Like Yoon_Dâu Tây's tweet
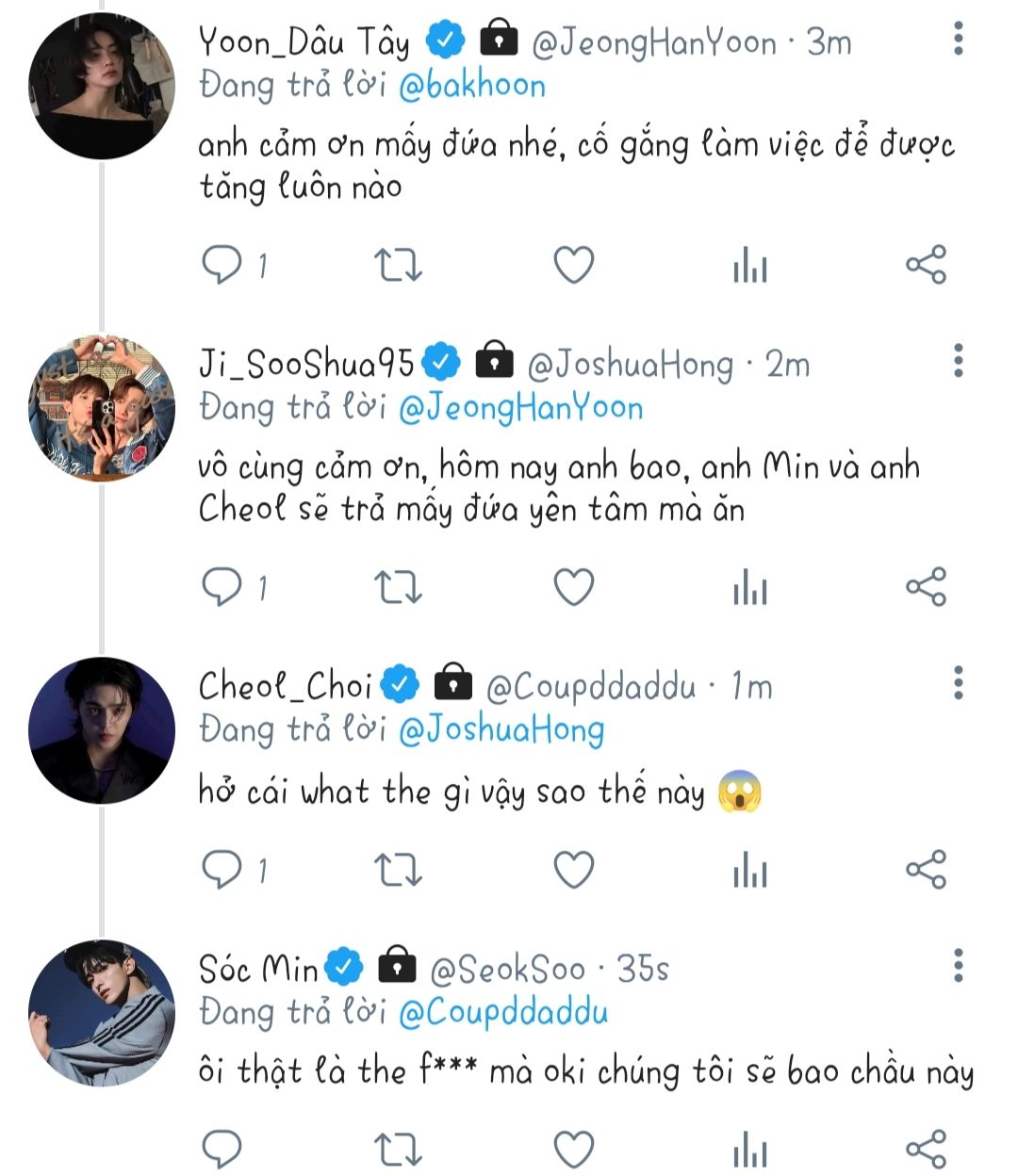This screenshot has width=1018, height=1176. tap(573, 265)
